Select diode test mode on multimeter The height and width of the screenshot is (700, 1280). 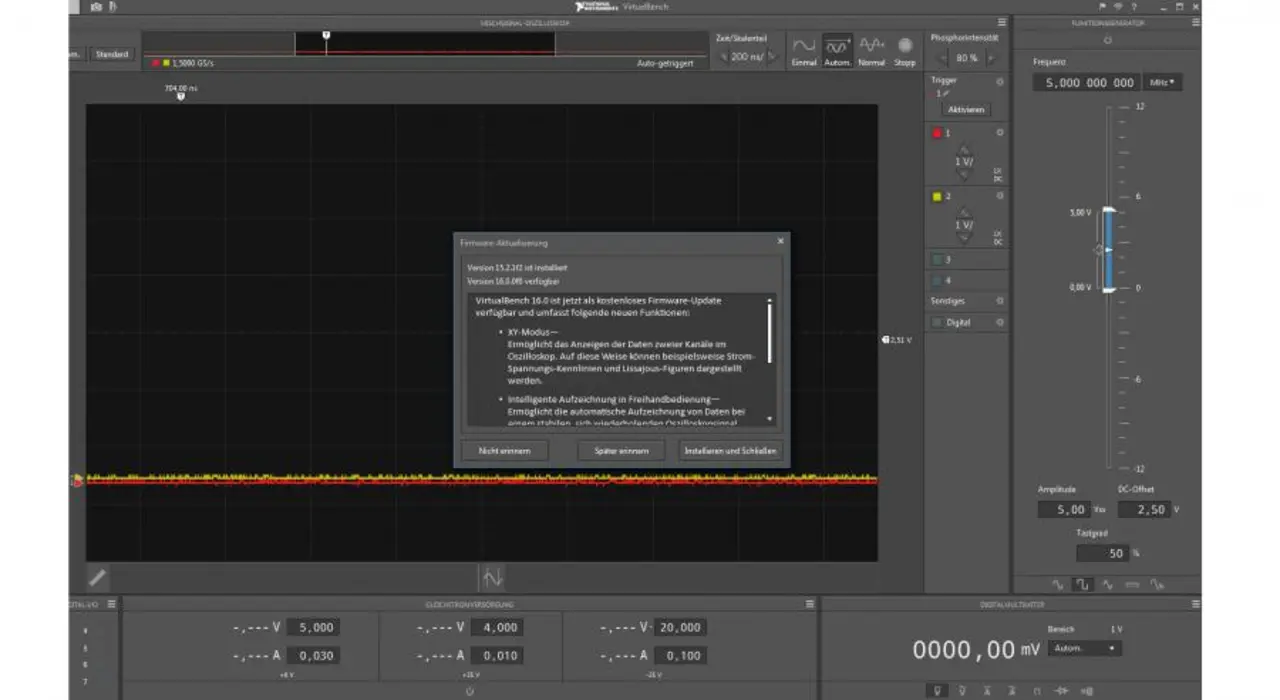tap(1062, 690)
